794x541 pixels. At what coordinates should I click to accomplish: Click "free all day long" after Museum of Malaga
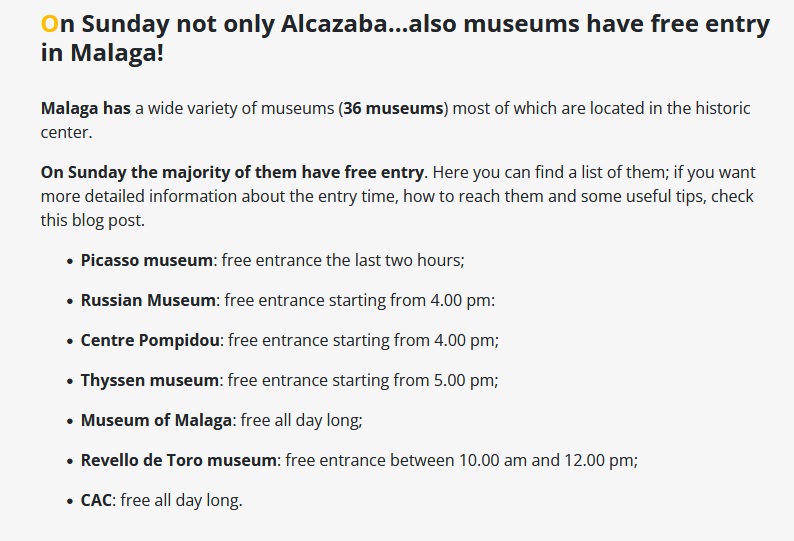(x=299, y=420)
